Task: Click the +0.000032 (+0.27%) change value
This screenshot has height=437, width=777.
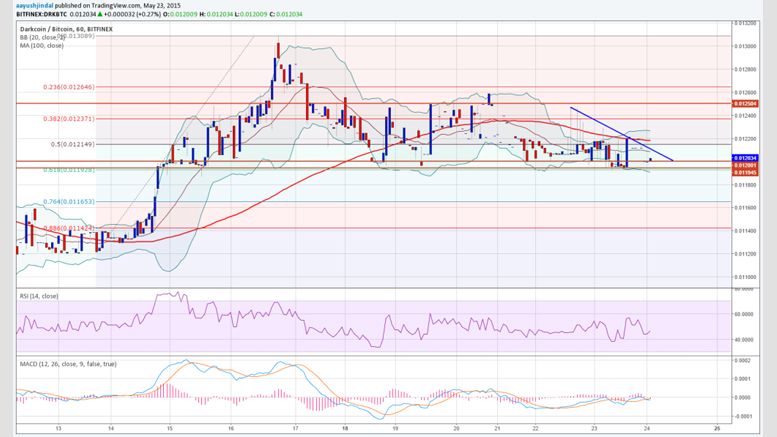Action: tap(132, 14)
